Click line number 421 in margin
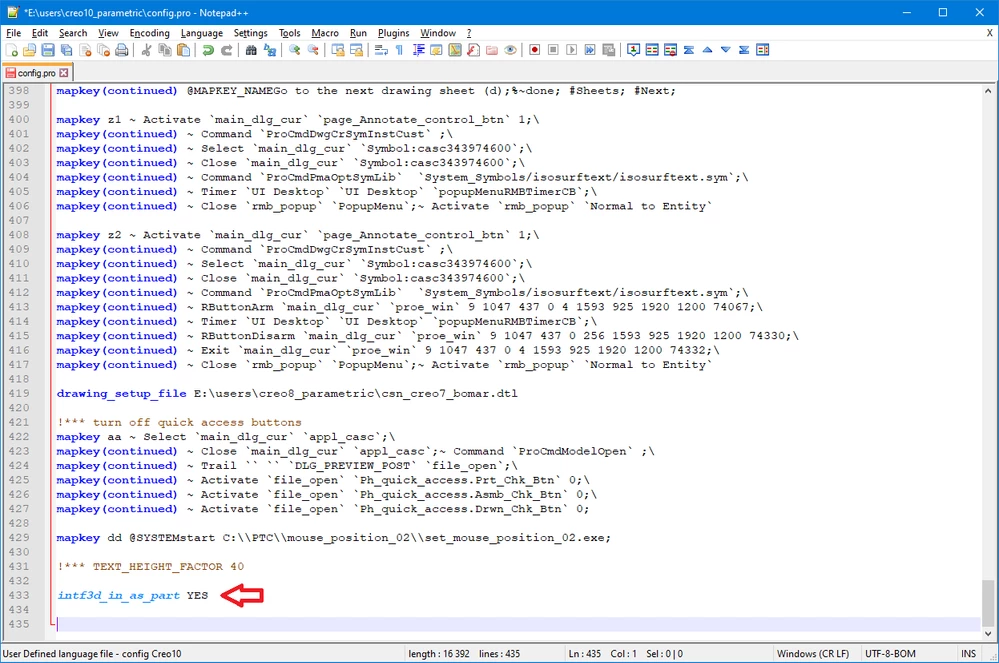The height and width of the screenshot is (663, 999). [19, 422]
